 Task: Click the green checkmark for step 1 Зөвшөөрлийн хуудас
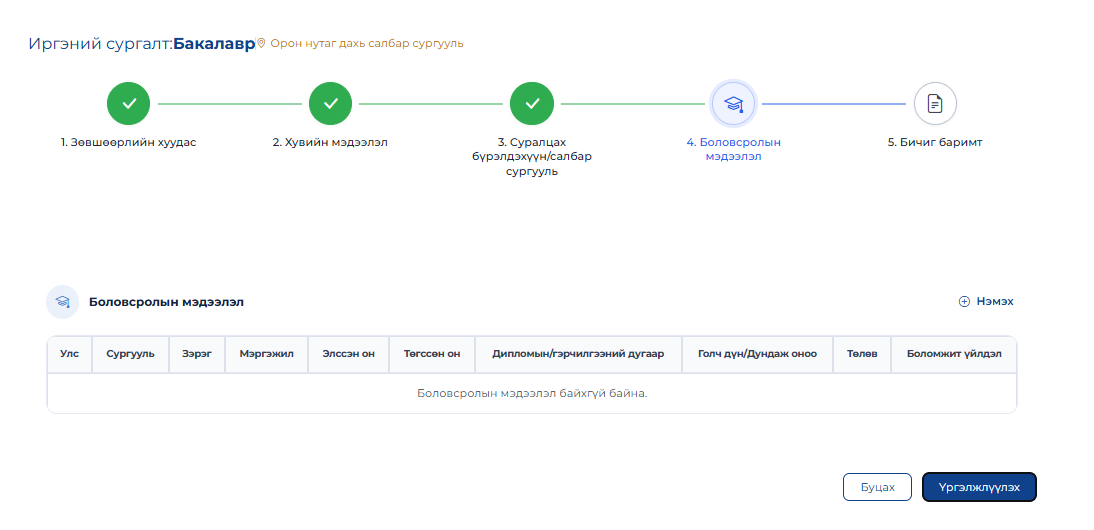pos(128,104)
